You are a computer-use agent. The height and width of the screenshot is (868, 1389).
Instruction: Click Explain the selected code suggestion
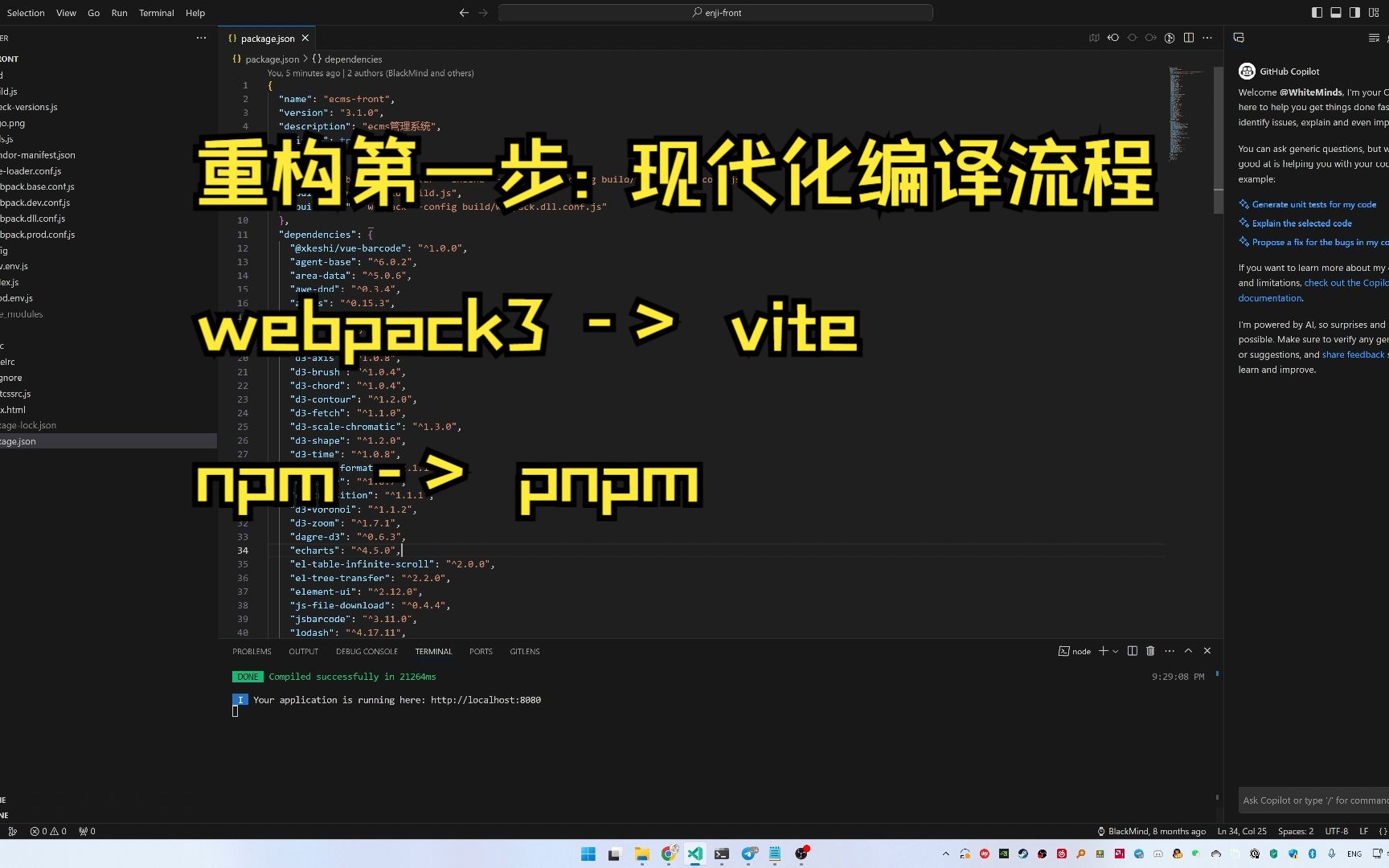tap(1301, 223)
